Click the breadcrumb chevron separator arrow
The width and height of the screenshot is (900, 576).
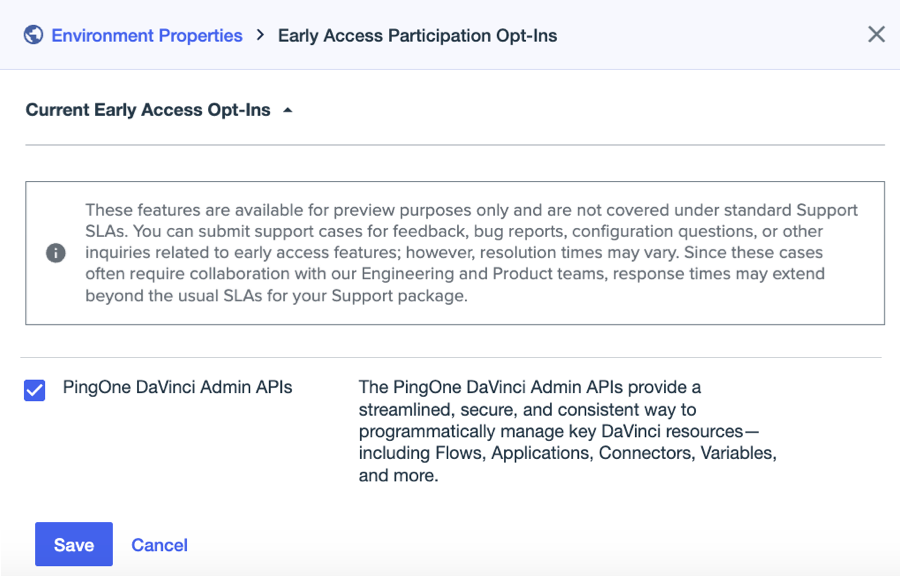261,35
